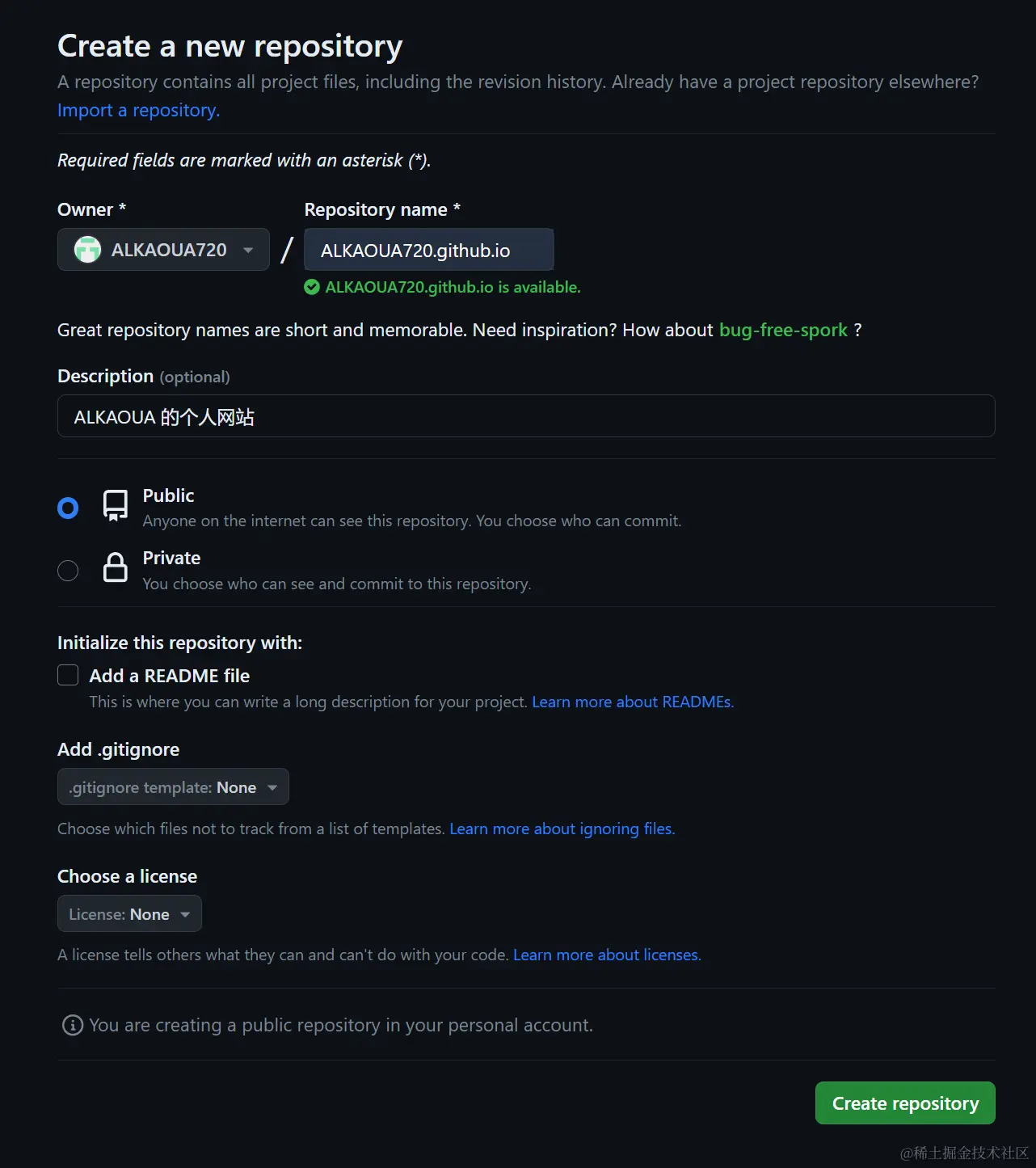
Task: Click the Create repository button
Action: pos(905,1103)
